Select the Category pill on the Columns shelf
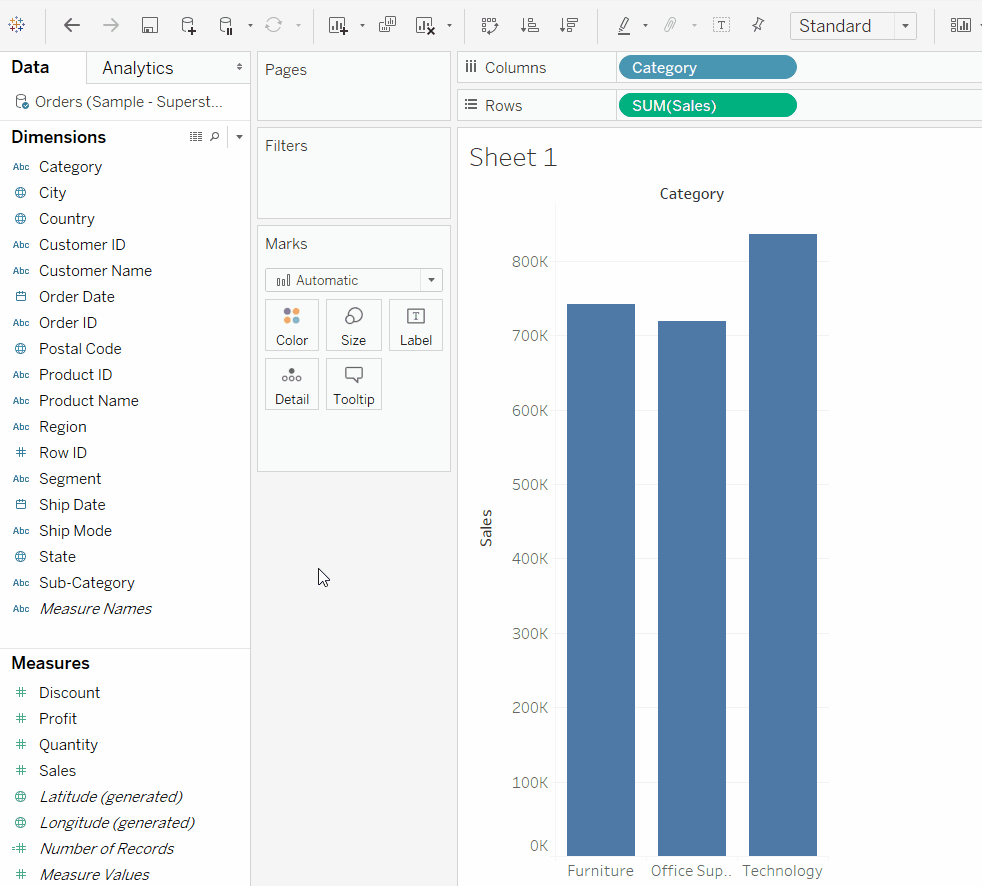982x886 pixels. pos(707,67)
